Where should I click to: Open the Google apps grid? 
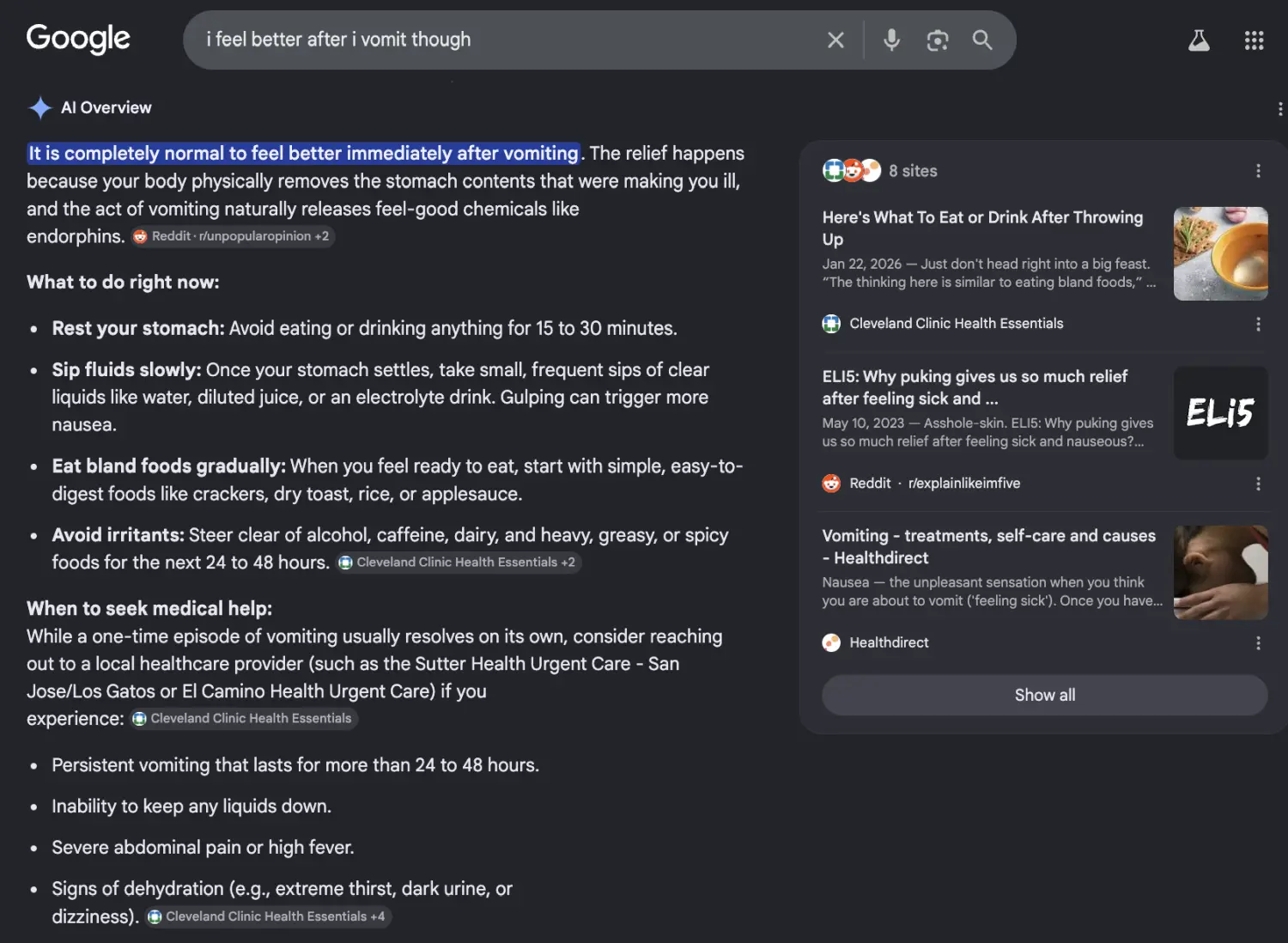tap(1254, 40)
